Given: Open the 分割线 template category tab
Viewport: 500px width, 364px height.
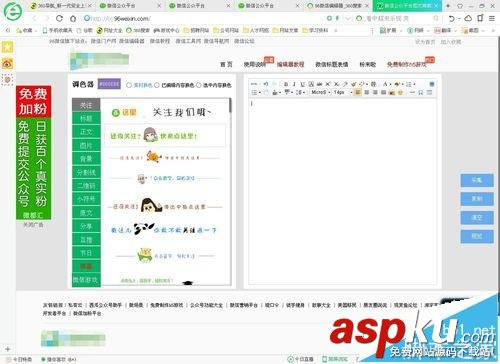Looking at the screenshot, I should pyautogui.click(x=86, y=172).
